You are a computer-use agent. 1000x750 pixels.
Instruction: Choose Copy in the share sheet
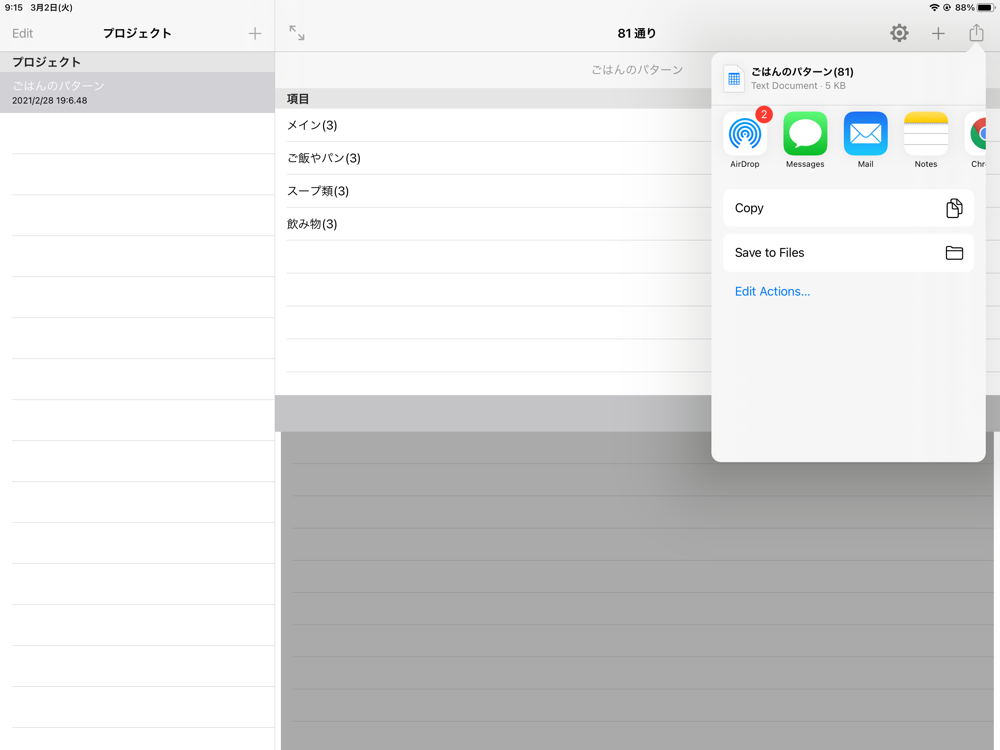click(848, 208)
